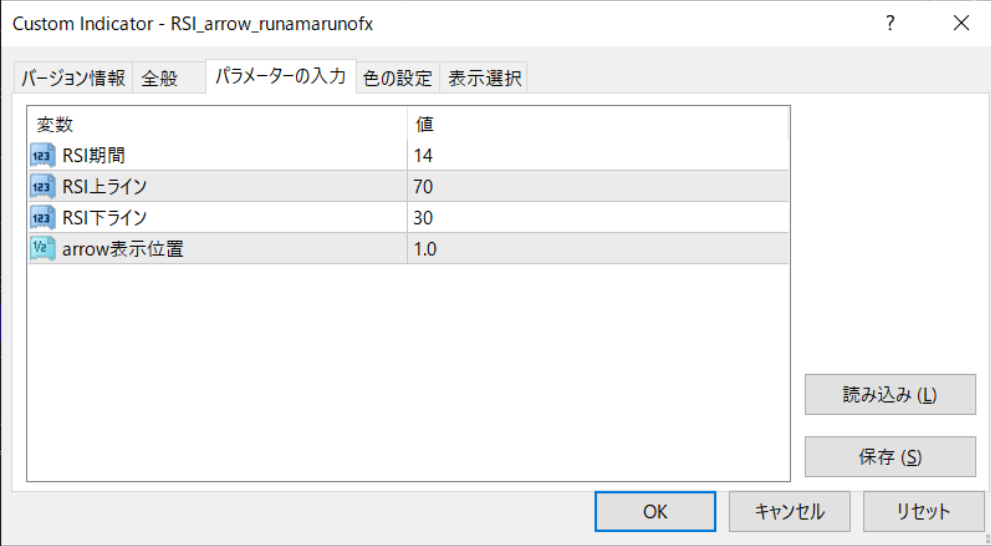This screenshot has height=546, width=991.
Task: Open the 色の設定 tab
Action: click(398, 78)
